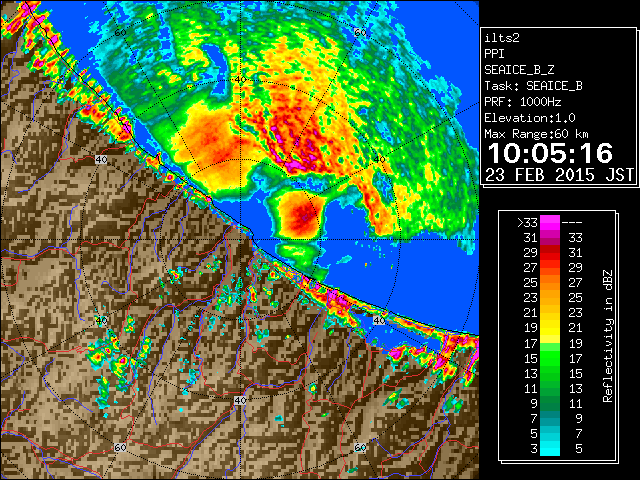Select the "Task: SEAICE_B" line

(533, 86)
